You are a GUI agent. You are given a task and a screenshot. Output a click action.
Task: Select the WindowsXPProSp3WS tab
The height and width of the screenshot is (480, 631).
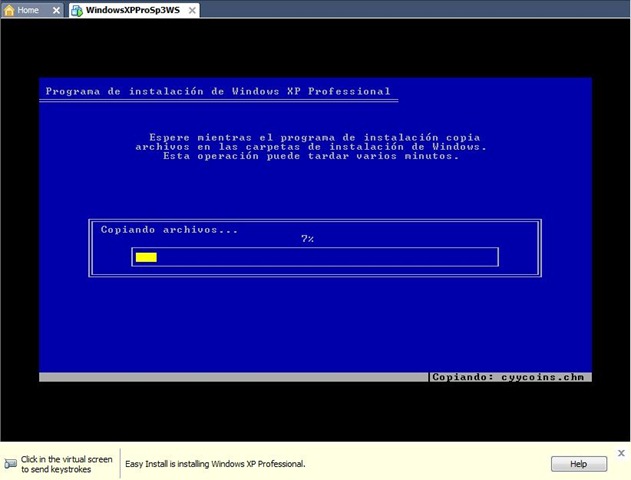pyautogui.click(x=133, y=10)
